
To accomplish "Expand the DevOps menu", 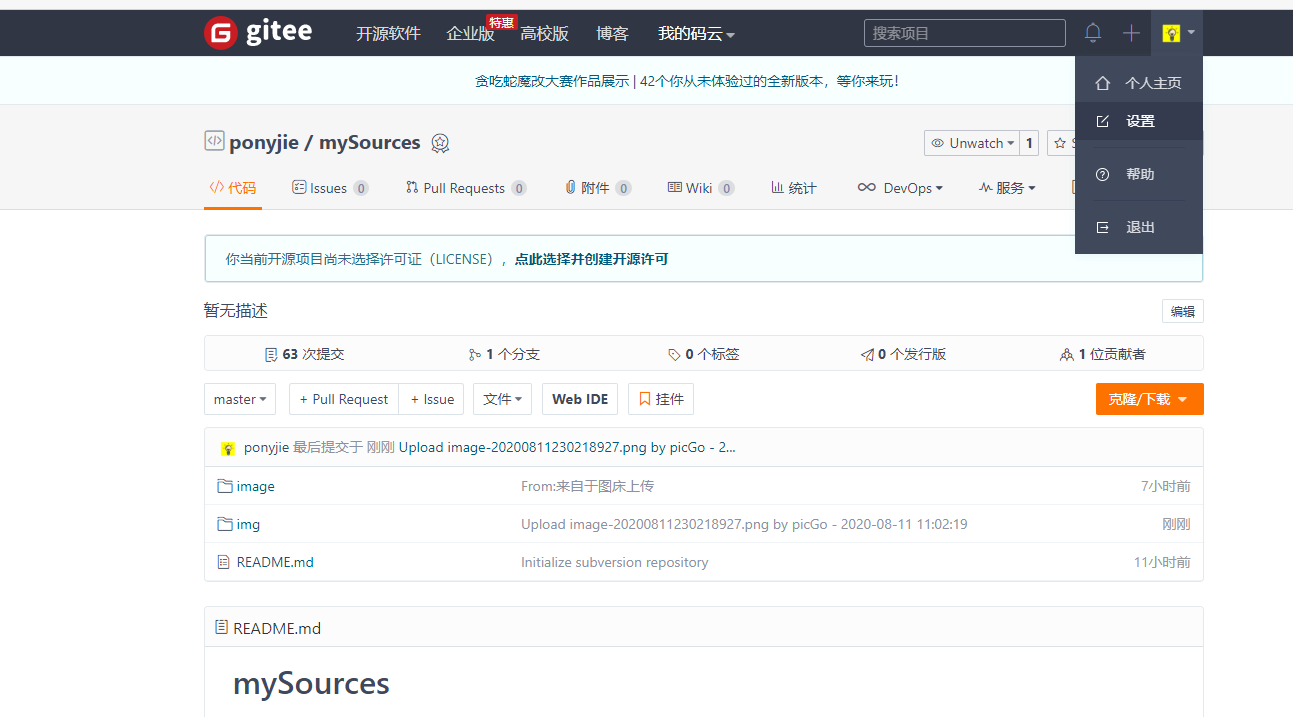I will tap(900, 188).
